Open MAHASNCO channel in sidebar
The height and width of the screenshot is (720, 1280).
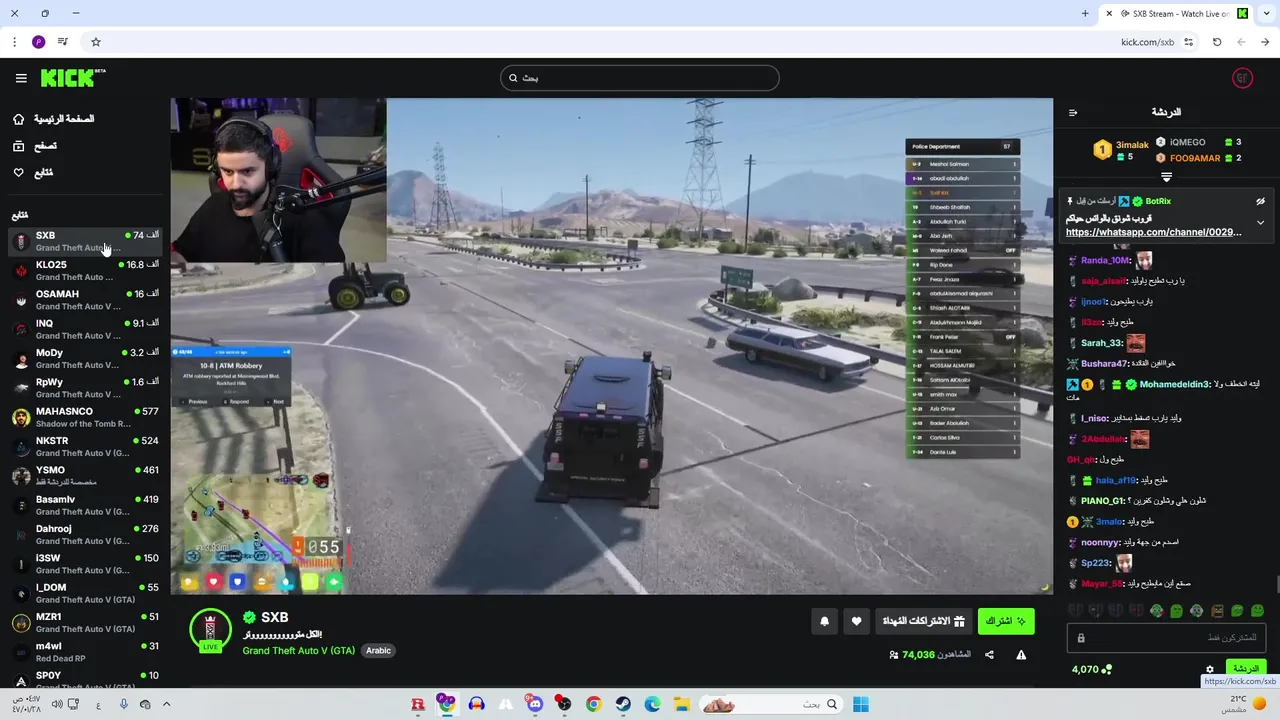point(85,417)
